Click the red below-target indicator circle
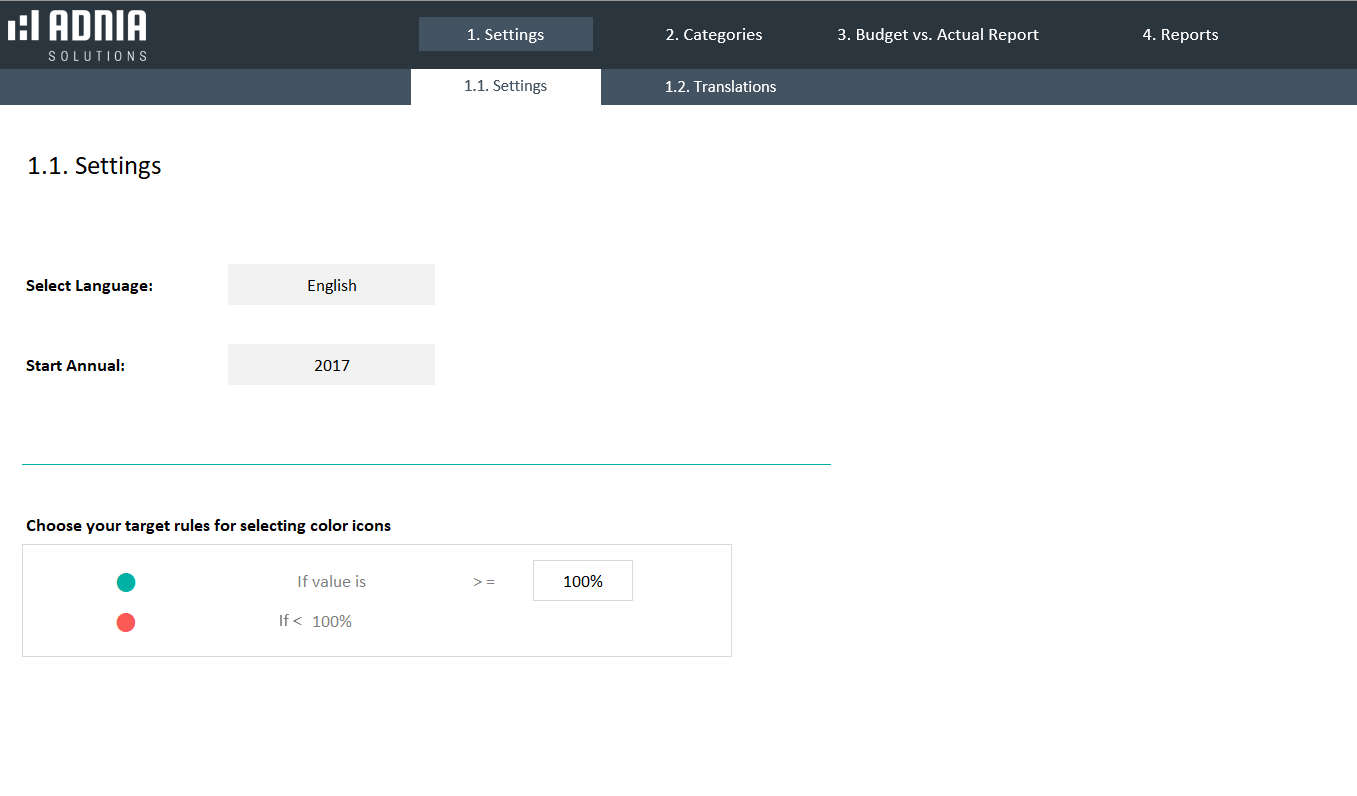 click(x=126, y=622)
